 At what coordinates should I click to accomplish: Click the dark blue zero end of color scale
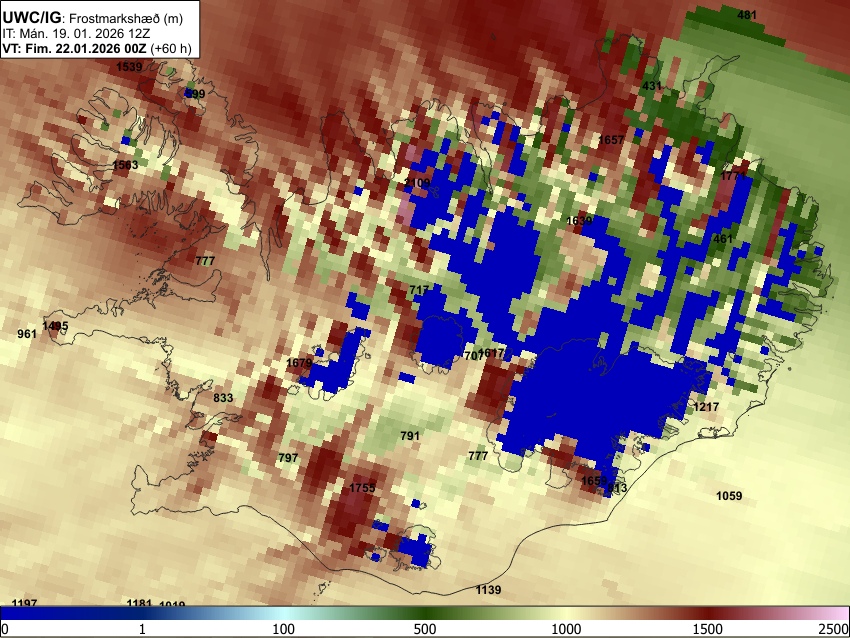click(7, 613)
